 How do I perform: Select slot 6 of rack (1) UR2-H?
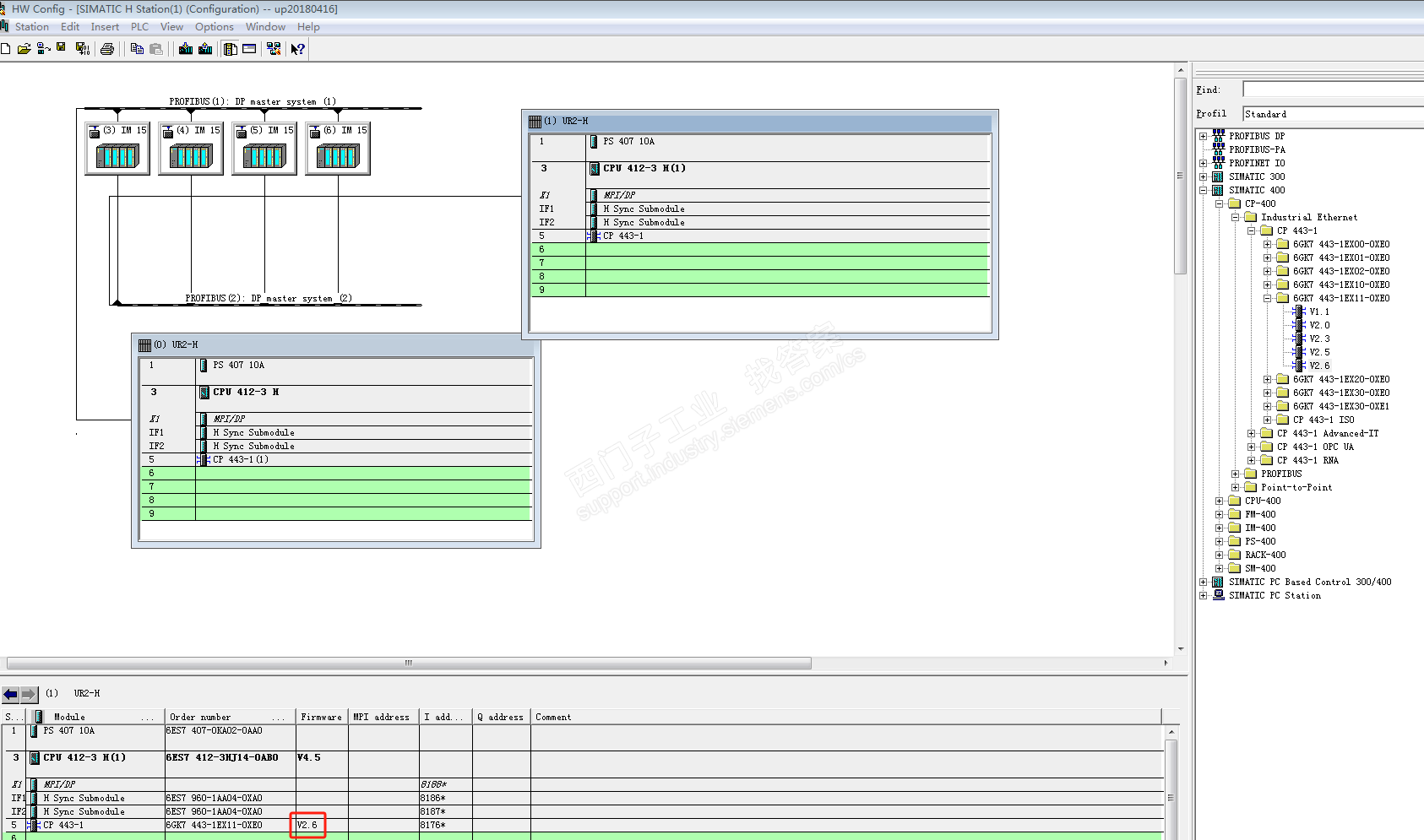[760, 249]
